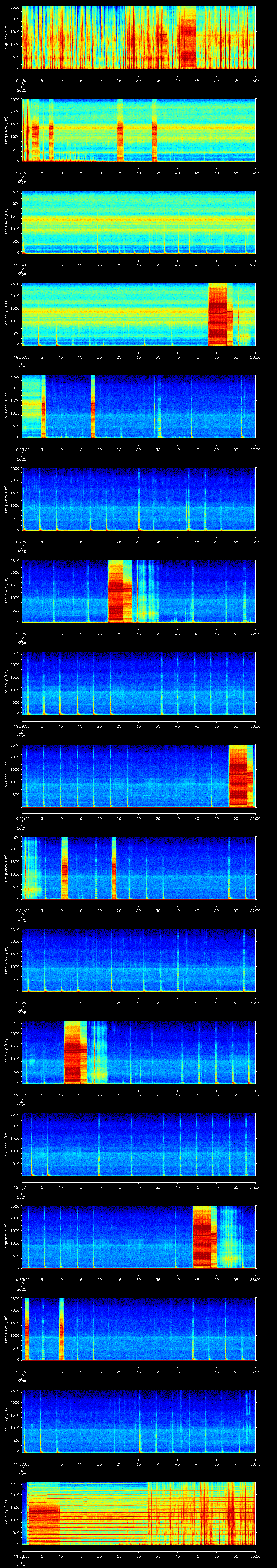This screenshot has width=277, height=1568.
Task: Select the 19:38:00 start time label
Action: pyautogui.click(x=21, y=1556)
